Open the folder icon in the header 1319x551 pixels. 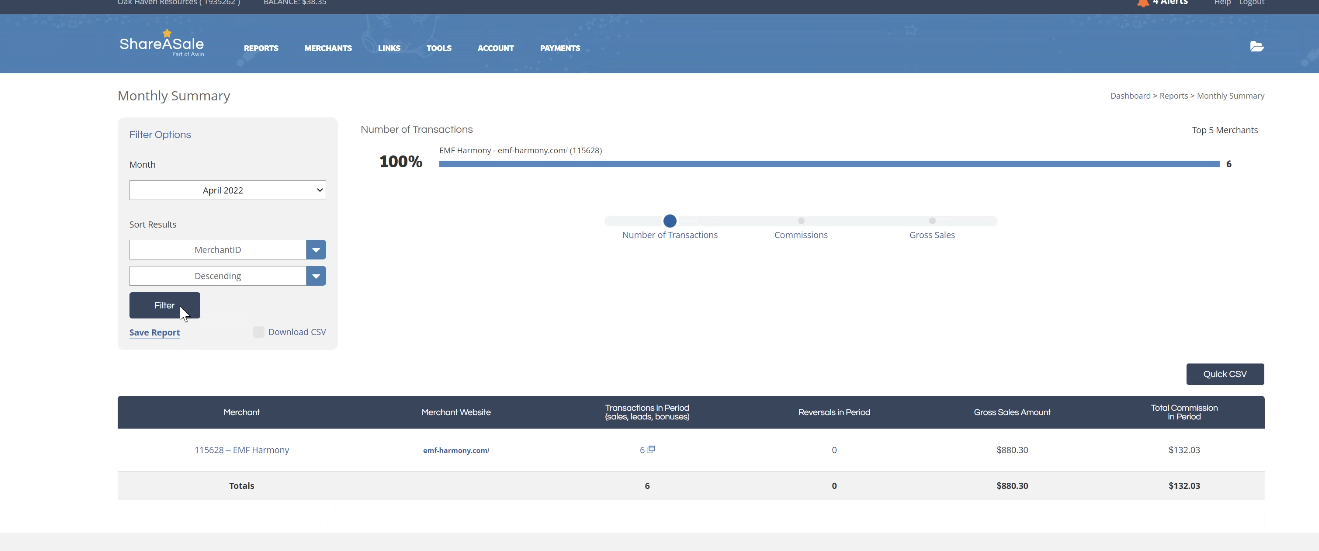pos(1257,47)
